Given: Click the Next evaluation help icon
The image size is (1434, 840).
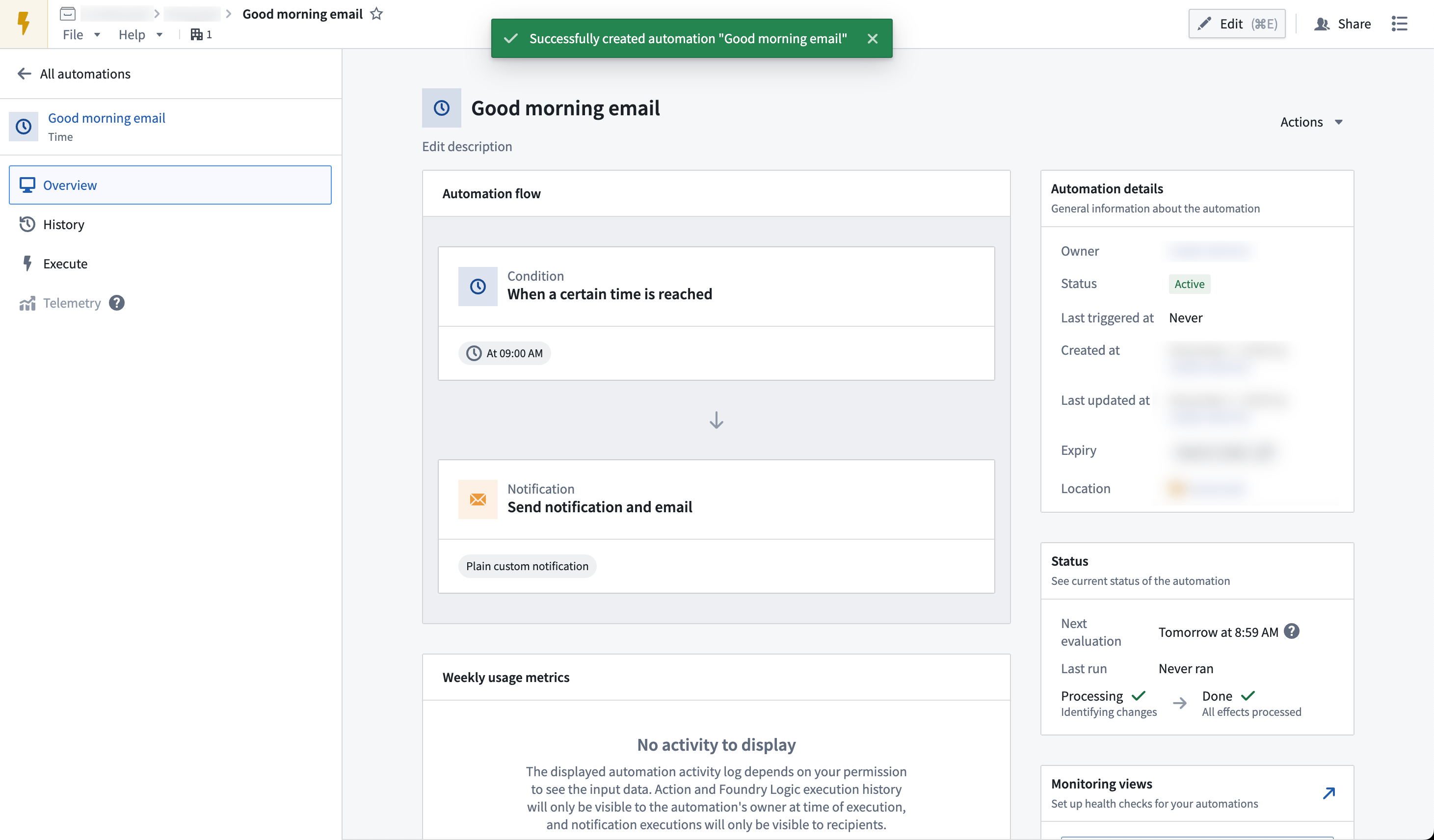Looking at the screenshot, I should (x=1292, y=631).
